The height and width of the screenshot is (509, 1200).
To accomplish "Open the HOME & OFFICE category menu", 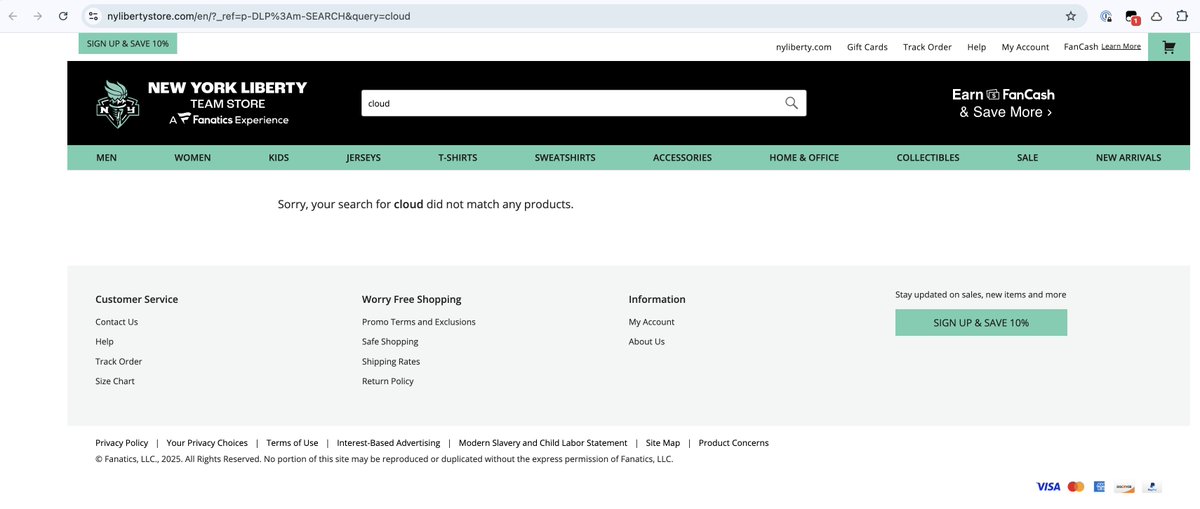I will tap(804, 158).
